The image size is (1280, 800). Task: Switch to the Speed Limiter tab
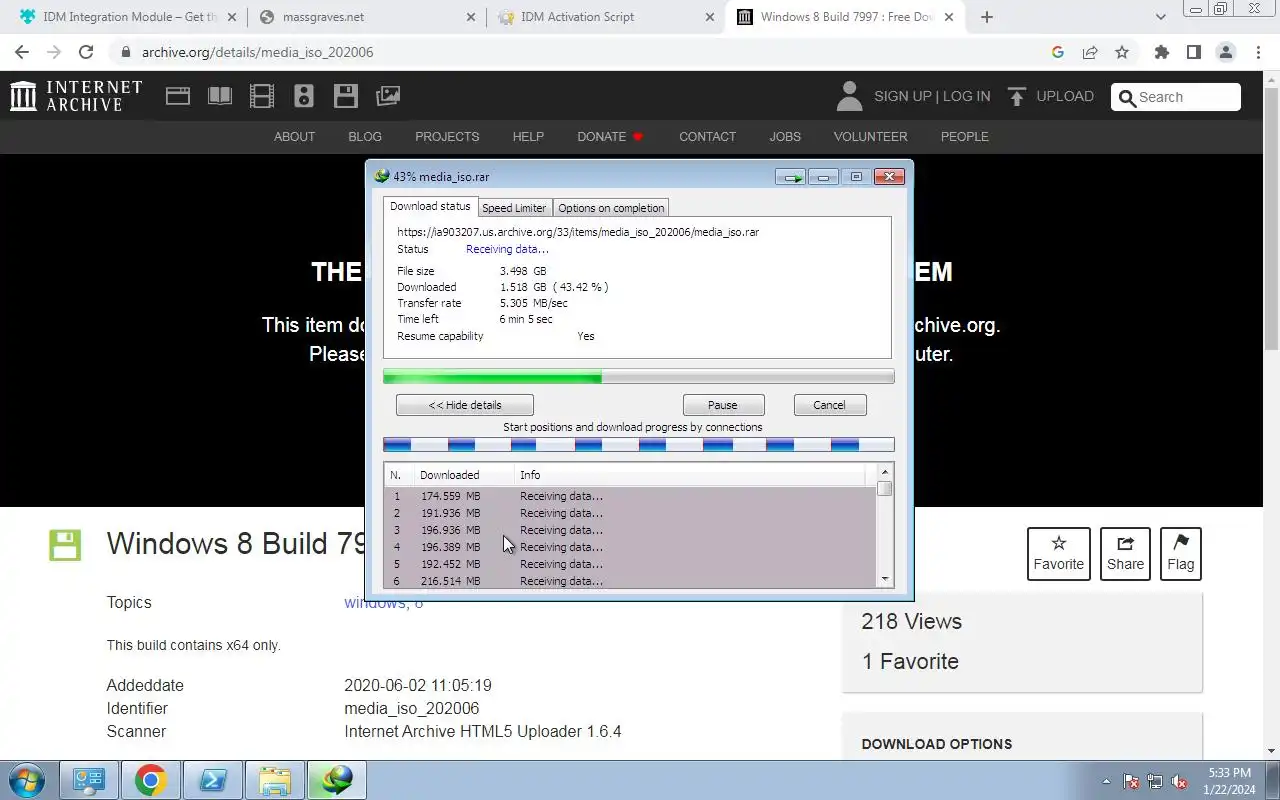(514, 208)
